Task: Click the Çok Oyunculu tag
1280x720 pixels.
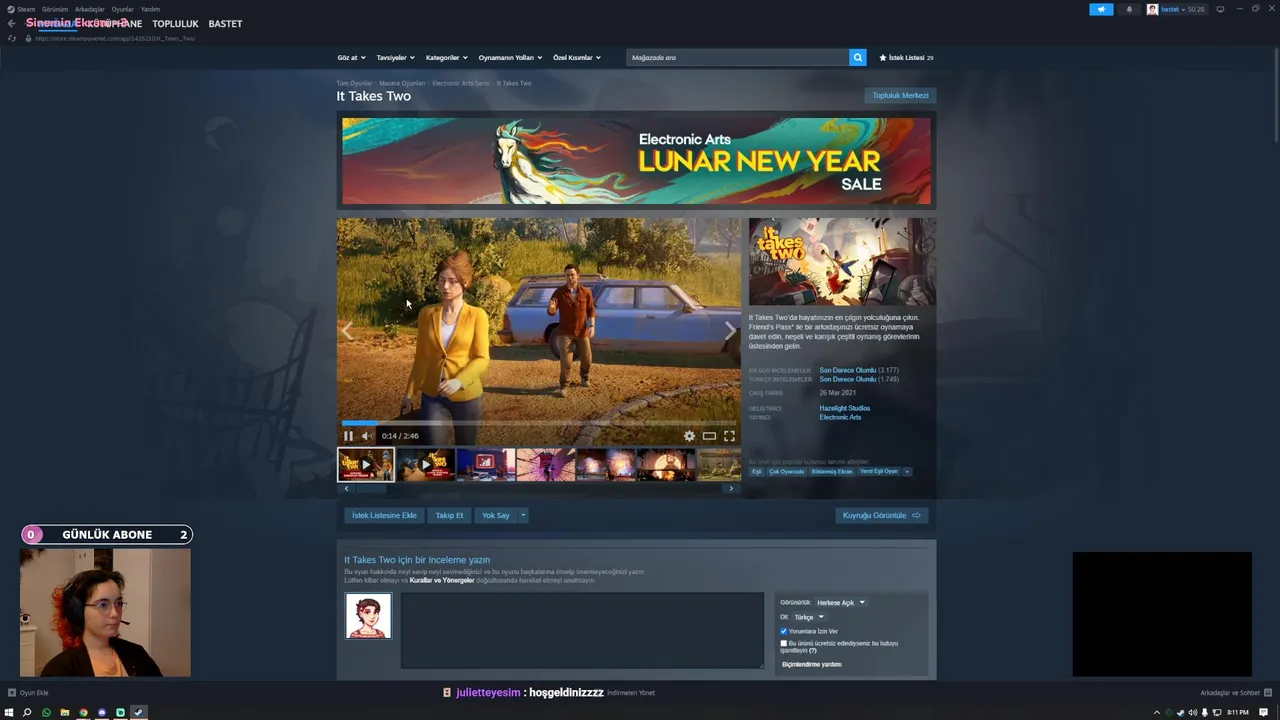Action: point(786,471)
